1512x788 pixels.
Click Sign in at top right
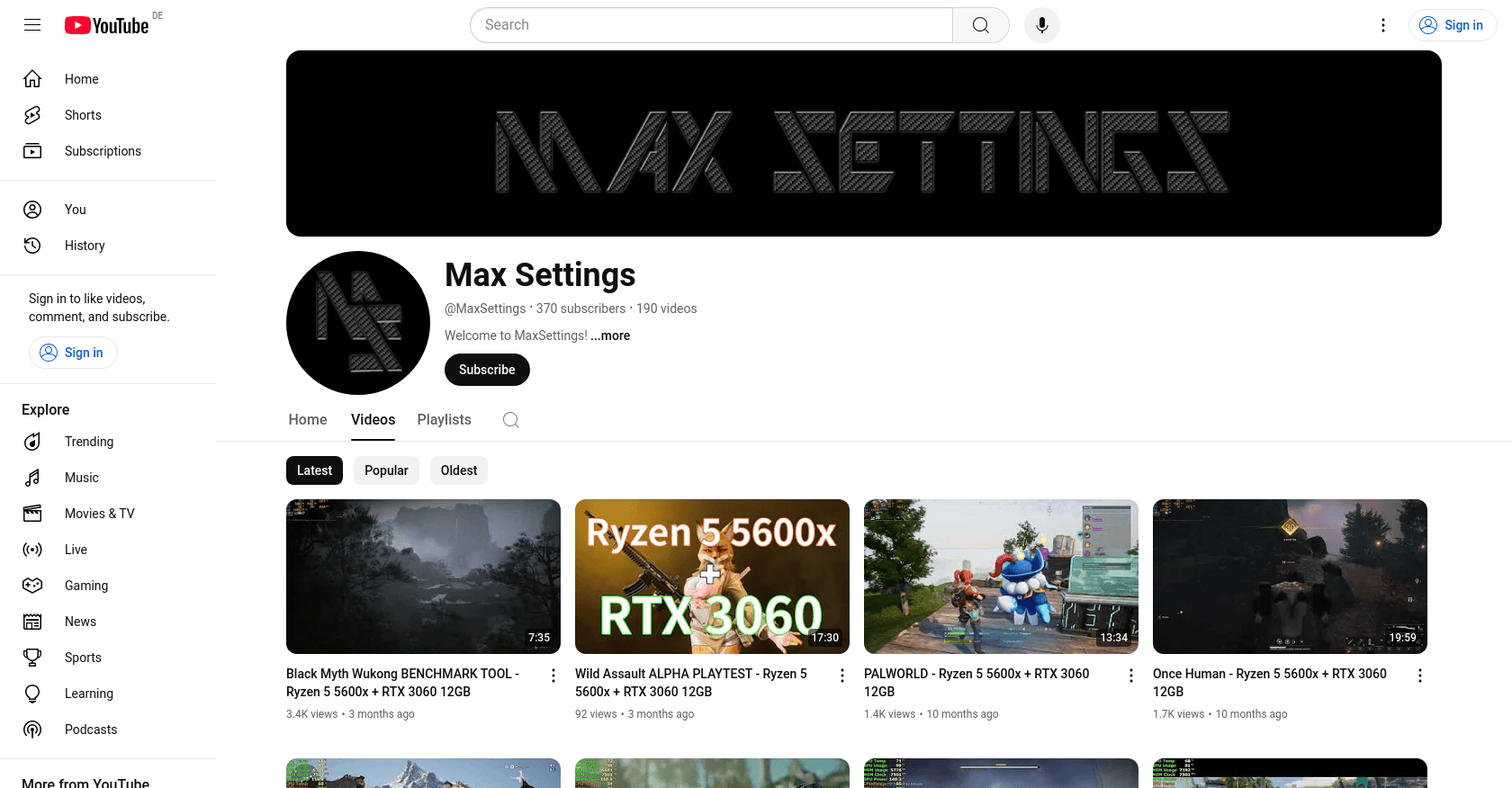pyautogui.click(x=1453, y=25)
